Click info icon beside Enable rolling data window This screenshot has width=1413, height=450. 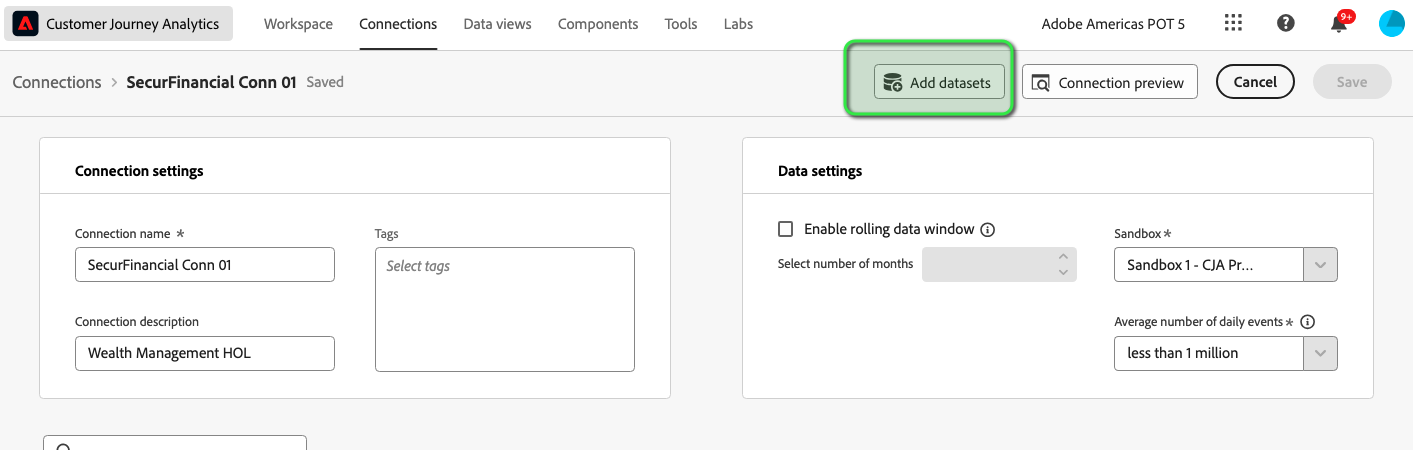988,230
